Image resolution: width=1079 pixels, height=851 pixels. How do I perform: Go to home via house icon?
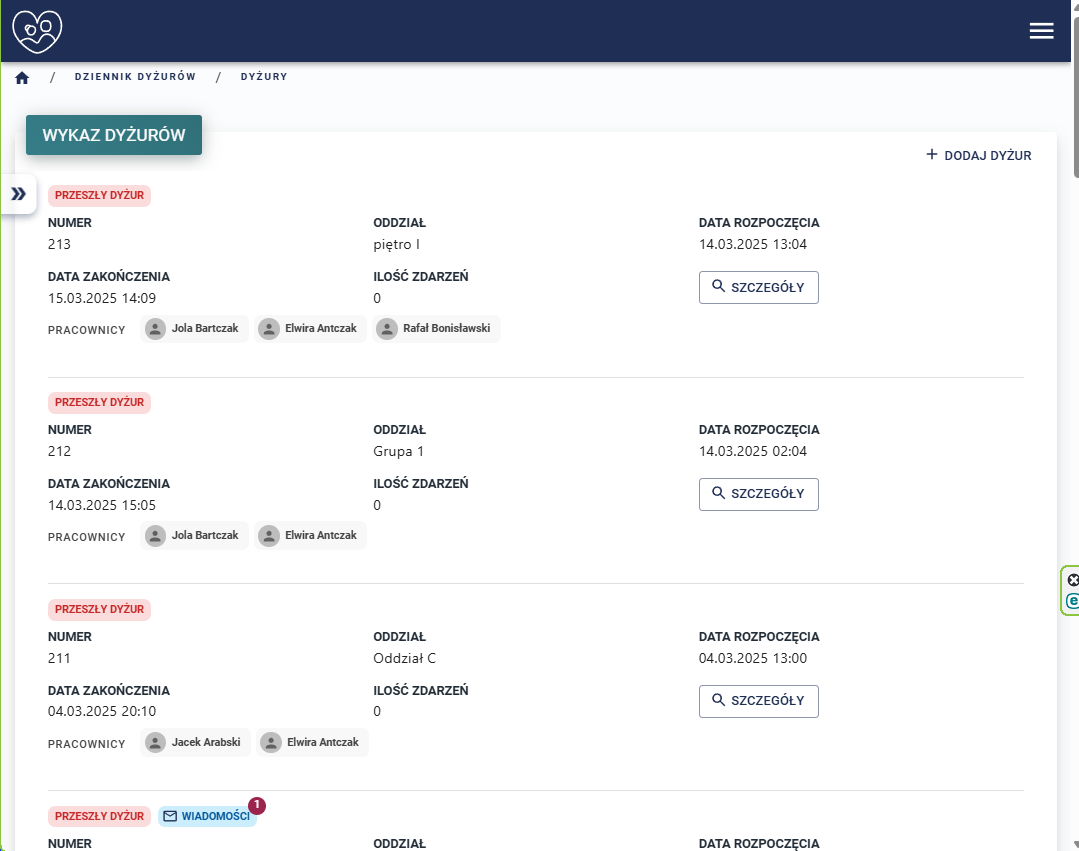click(22, 77)
